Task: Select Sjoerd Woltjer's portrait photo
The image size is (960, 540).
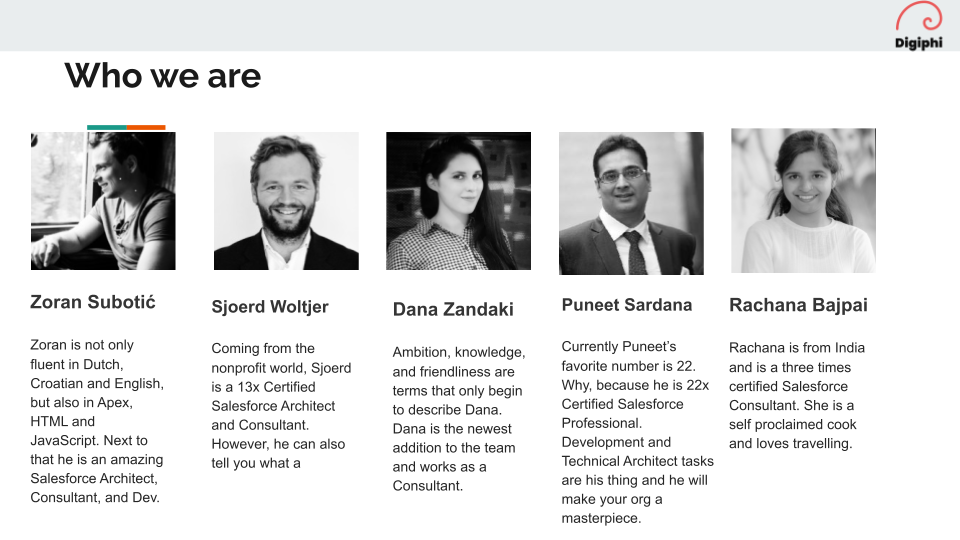Action: tap(286, 201)
